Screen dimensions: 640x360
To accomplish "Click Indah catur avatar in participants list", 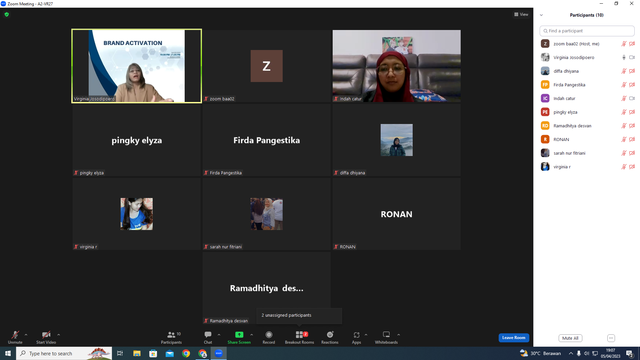I will coord(545,98).
